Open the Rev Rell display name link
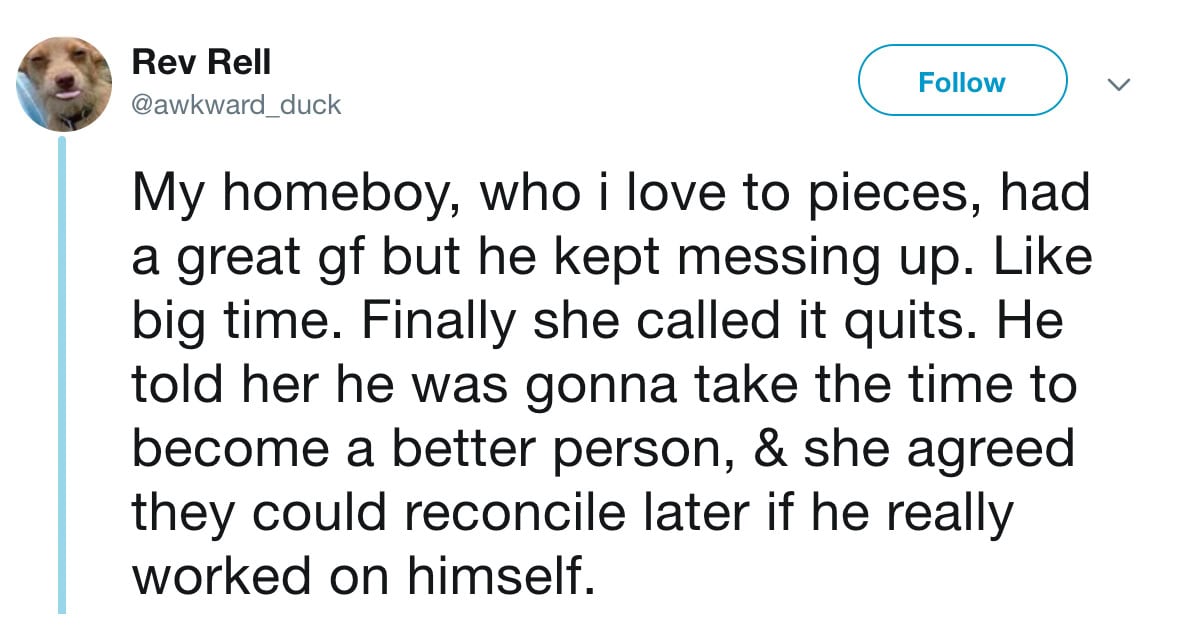Image resolution: width=1200 pixels, height=628 pixels. click(x=201, y=63)
